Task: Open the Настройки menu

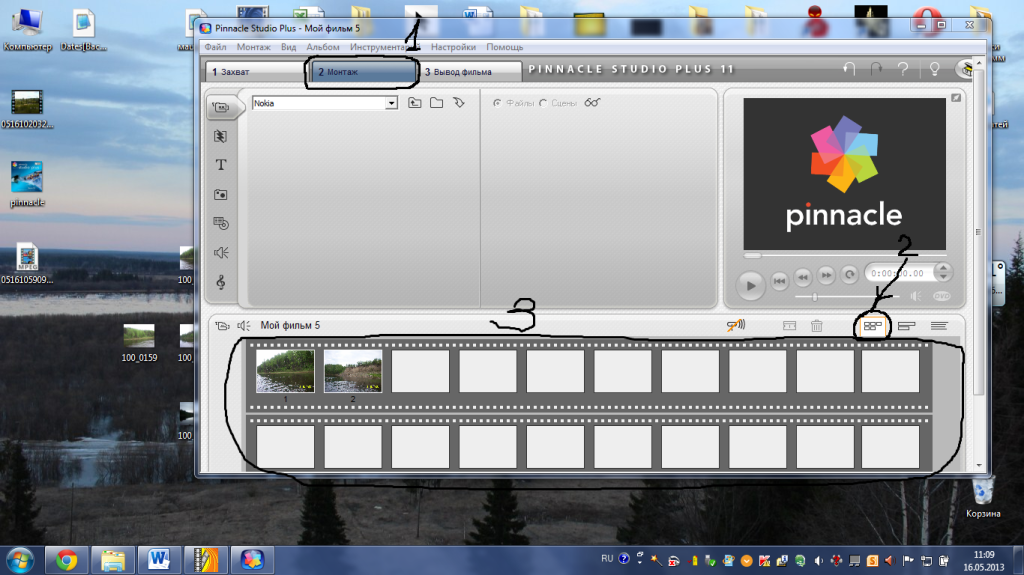Action: coord(453,47)
